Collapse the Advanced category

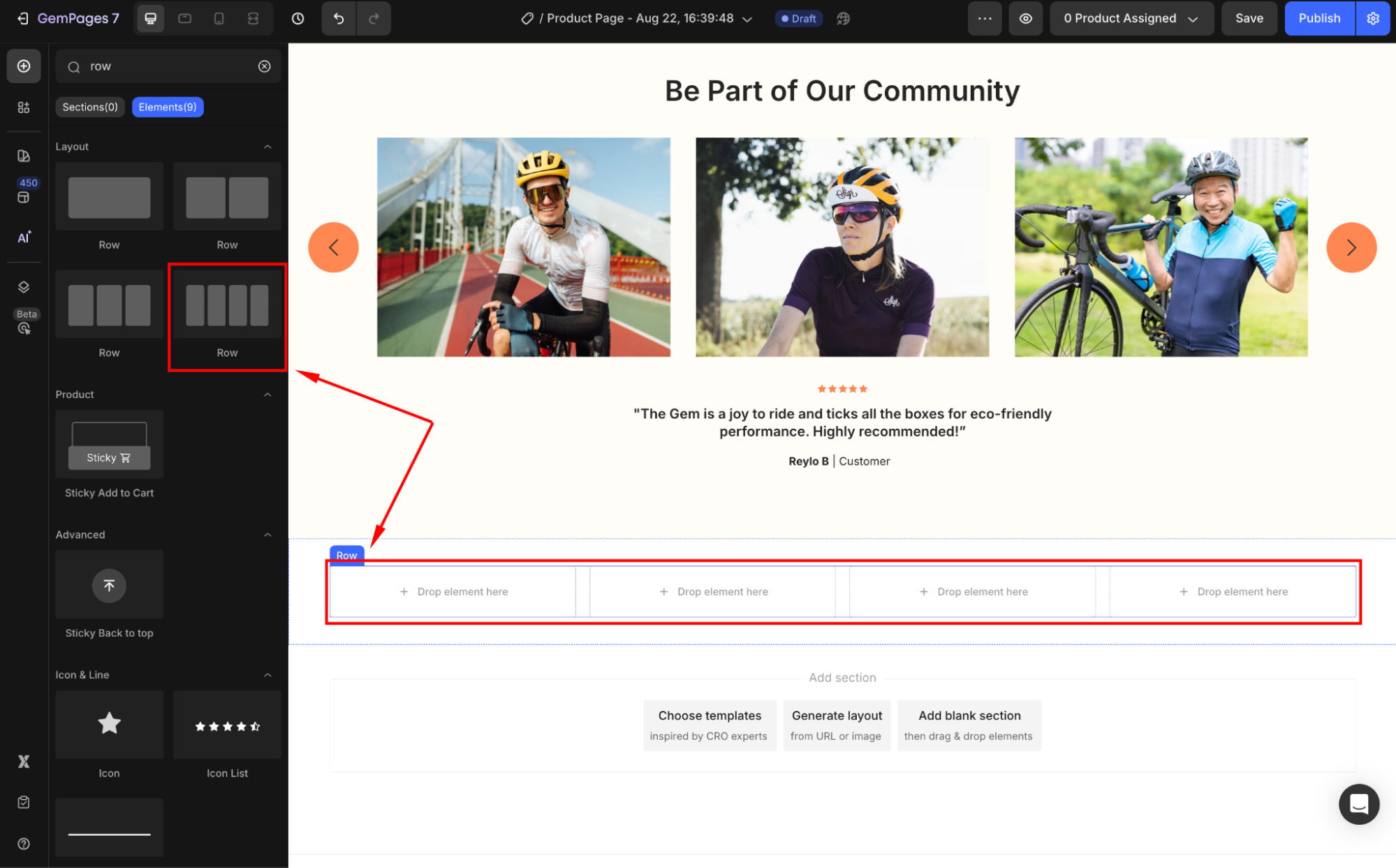(267, 535)
